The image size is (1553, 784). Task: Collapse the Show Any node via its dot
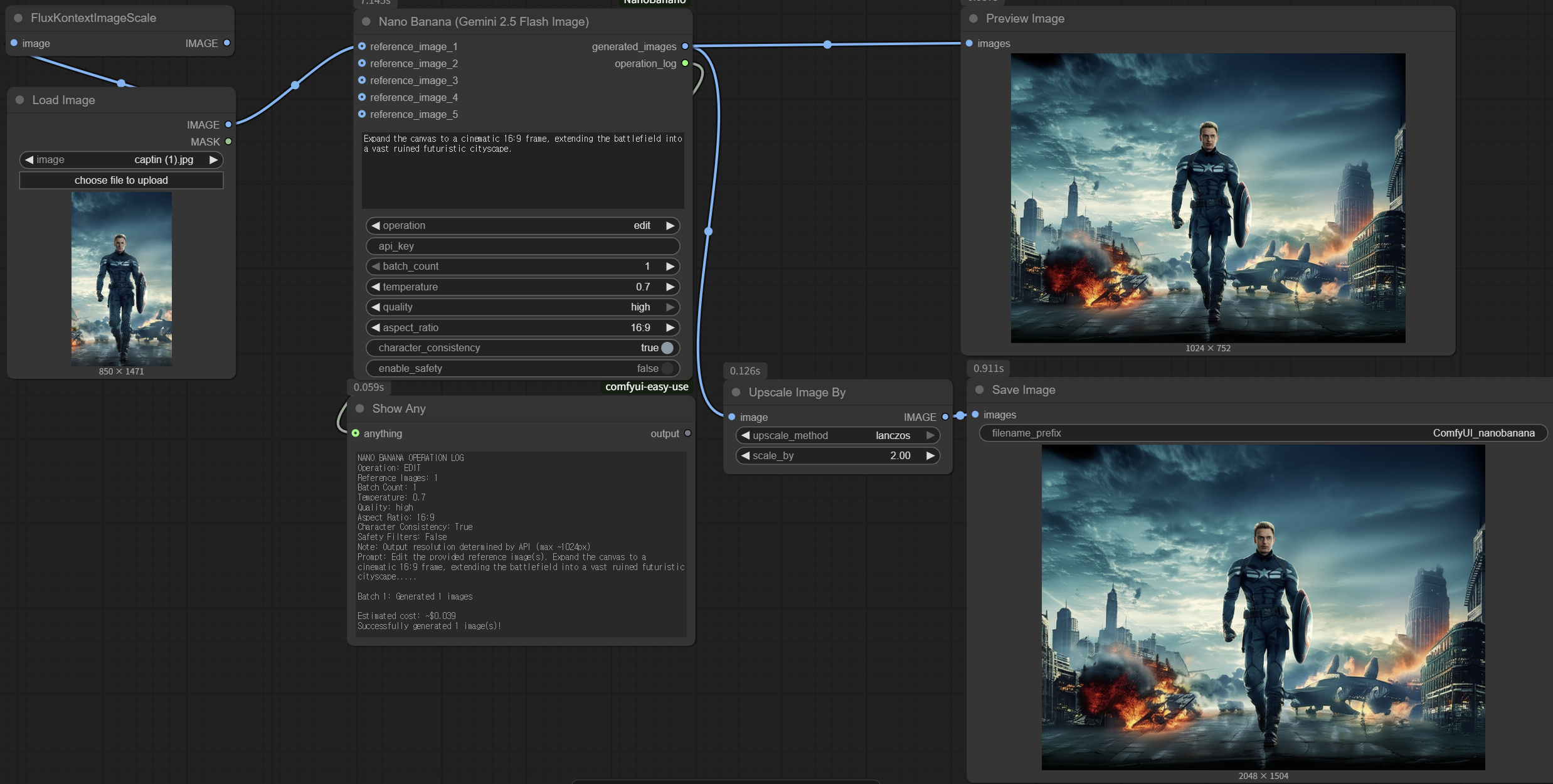[360, 409]
